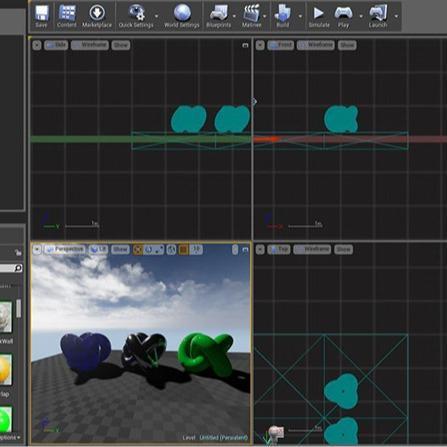Open Side viewport options arrow menu

pos(37,45)
